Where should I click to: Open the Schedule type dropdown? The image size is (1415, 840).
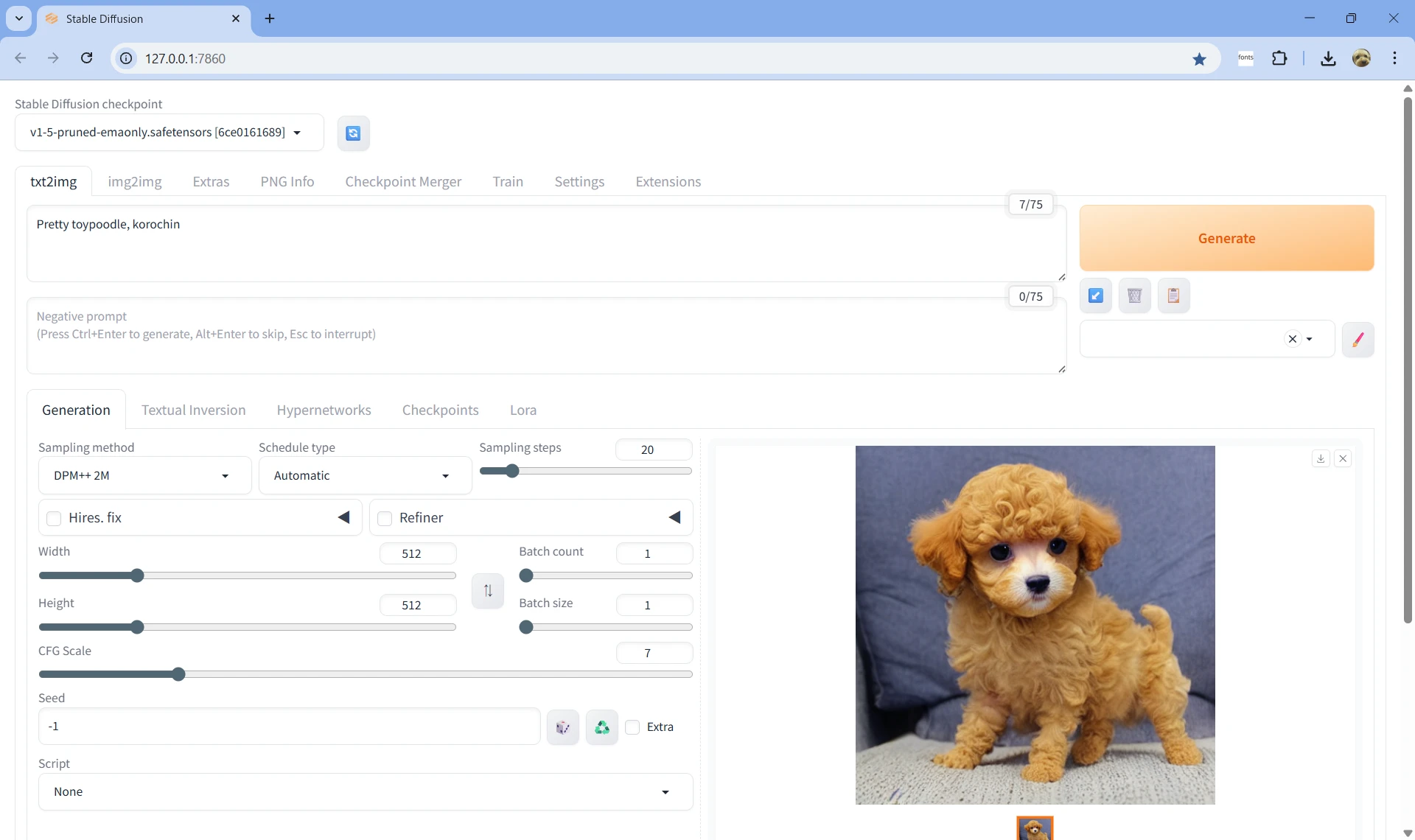(364, 476)
